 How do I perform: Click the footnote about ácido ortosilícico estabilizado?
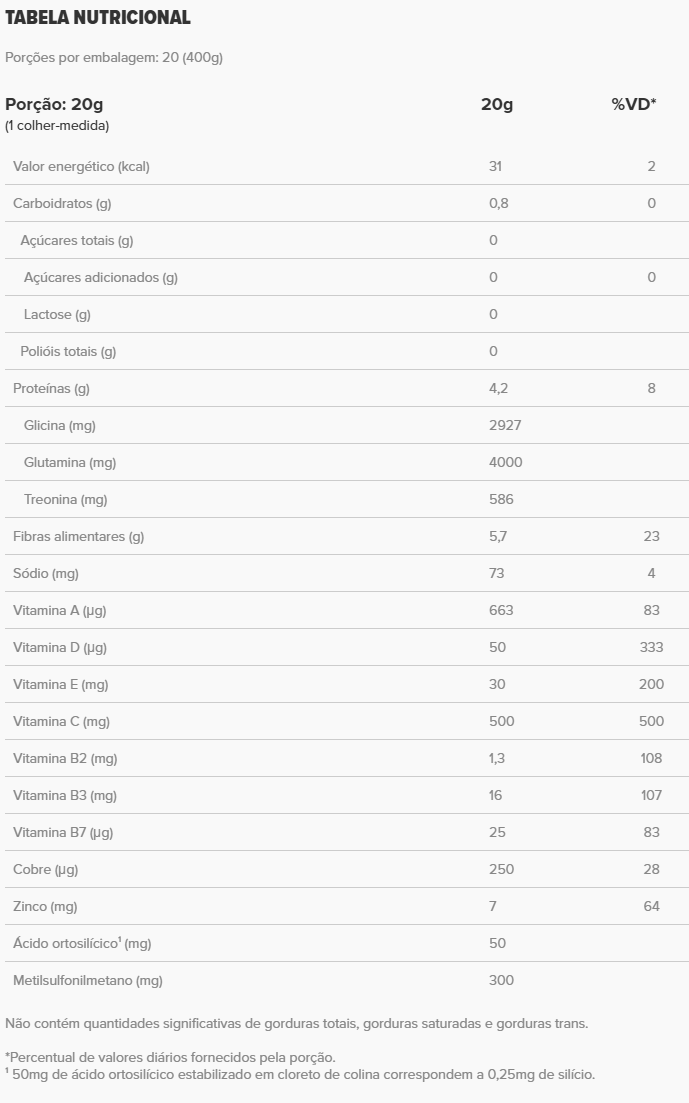(x=300, y=1075)
